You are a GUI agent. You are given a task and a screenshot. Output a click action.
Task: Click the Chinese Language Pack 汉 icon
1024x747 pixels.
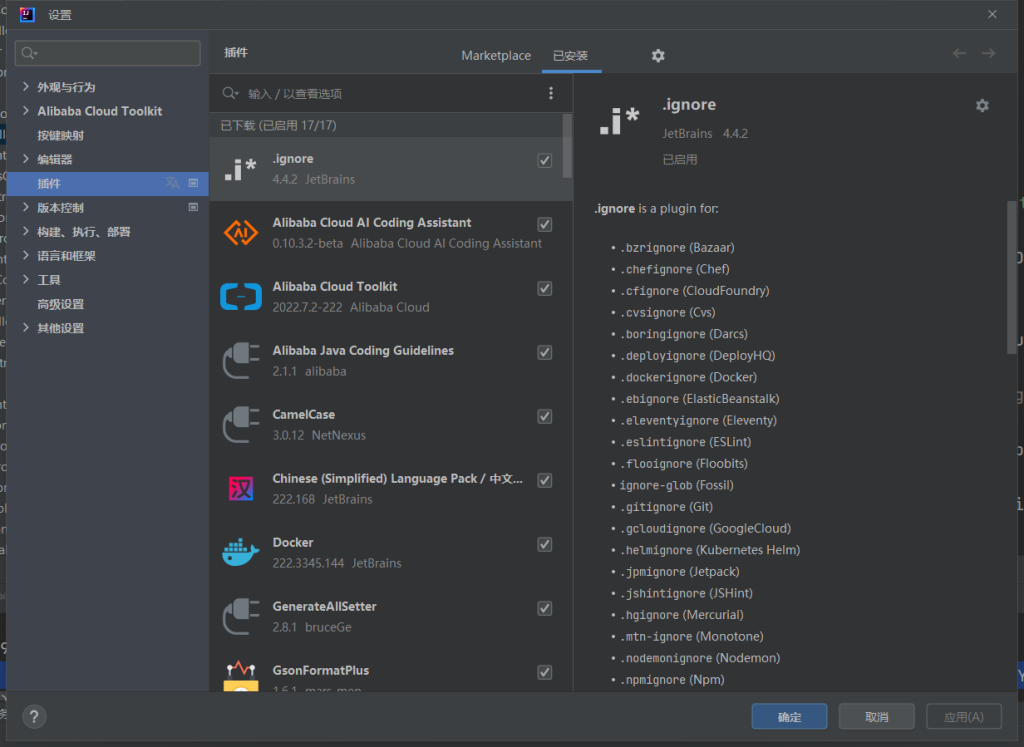[x=240, y=488]
